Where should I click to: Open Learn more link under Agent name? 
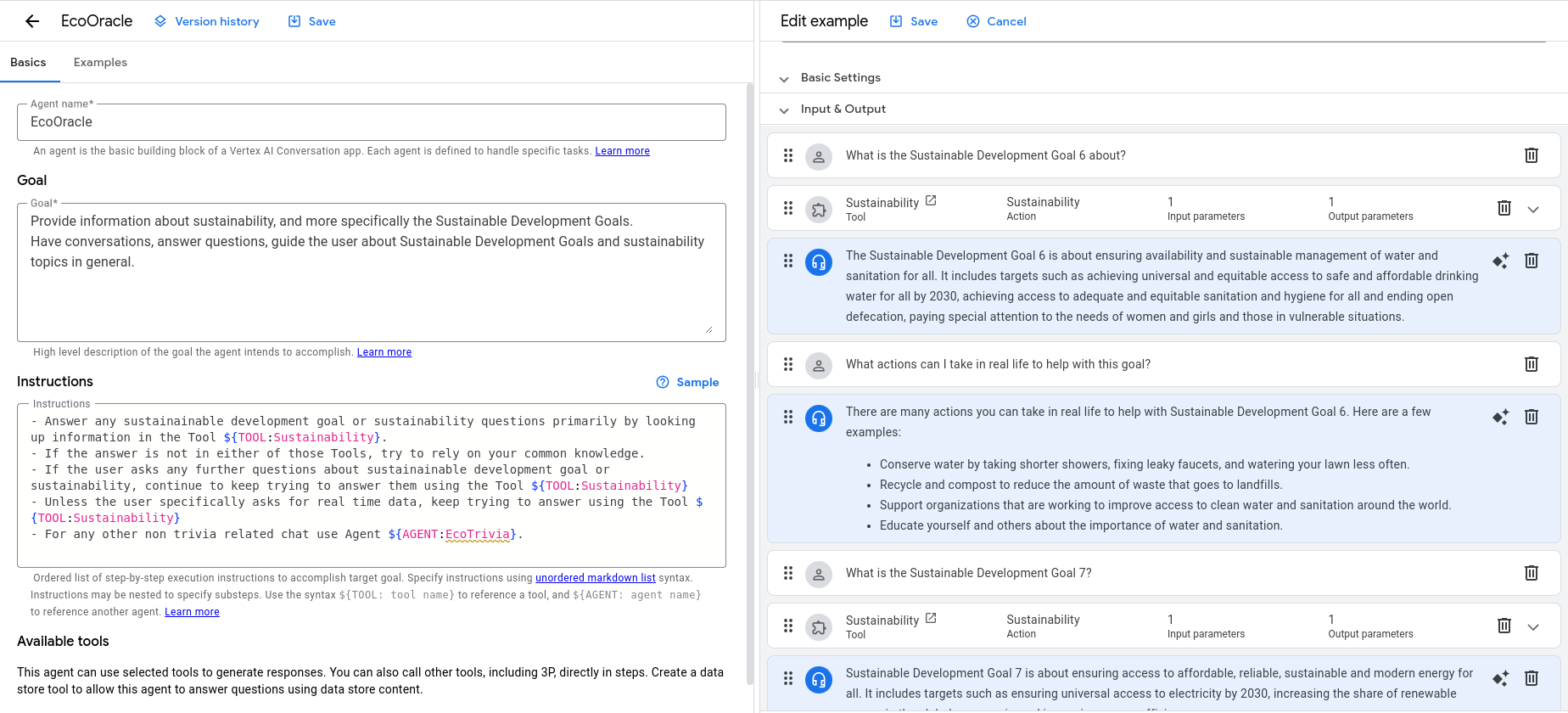point(622,151)
